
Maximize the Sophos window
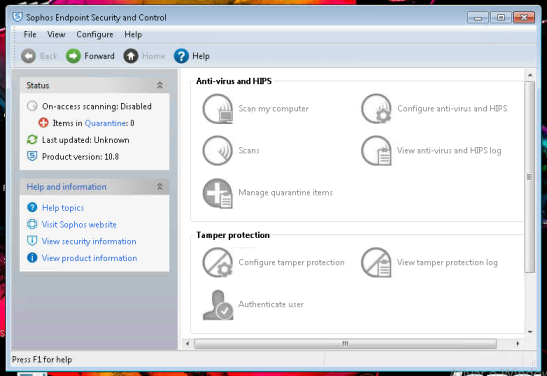point(501,17)
